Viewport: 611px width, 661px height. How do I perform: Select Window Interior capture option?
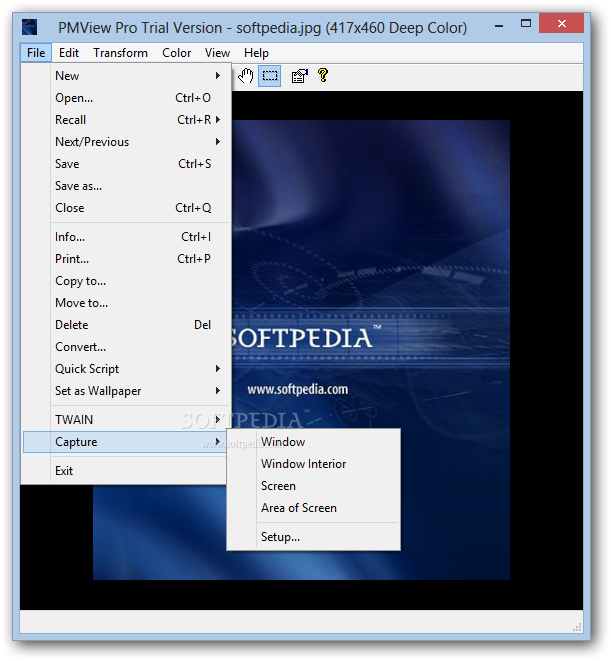coord(314,464)
